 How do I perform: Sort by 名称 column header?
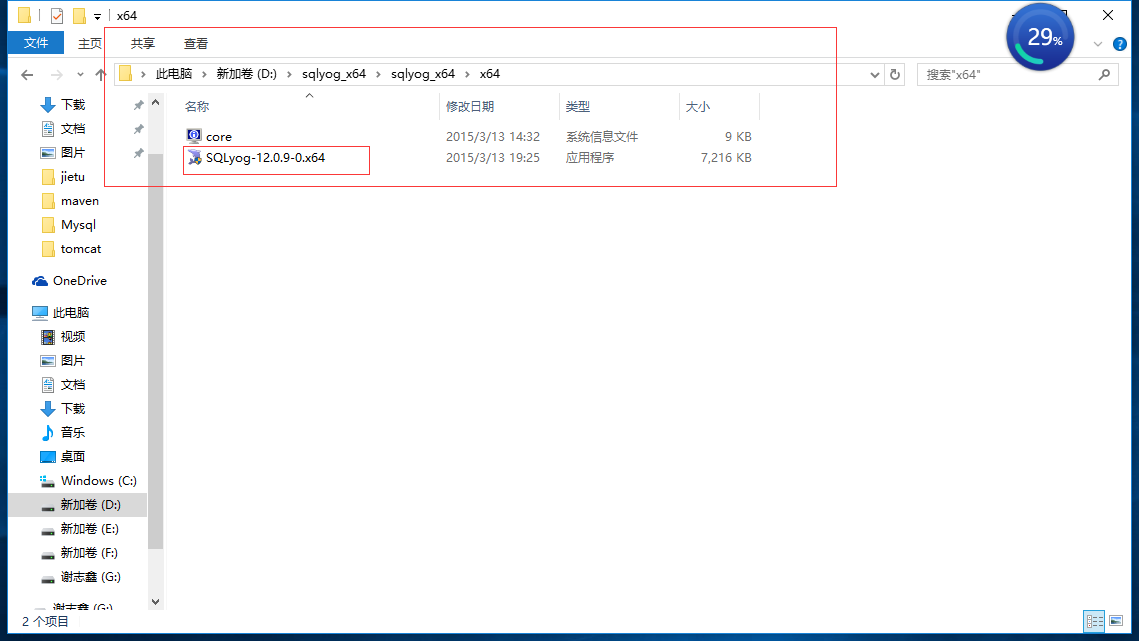[x=197, y=107]
